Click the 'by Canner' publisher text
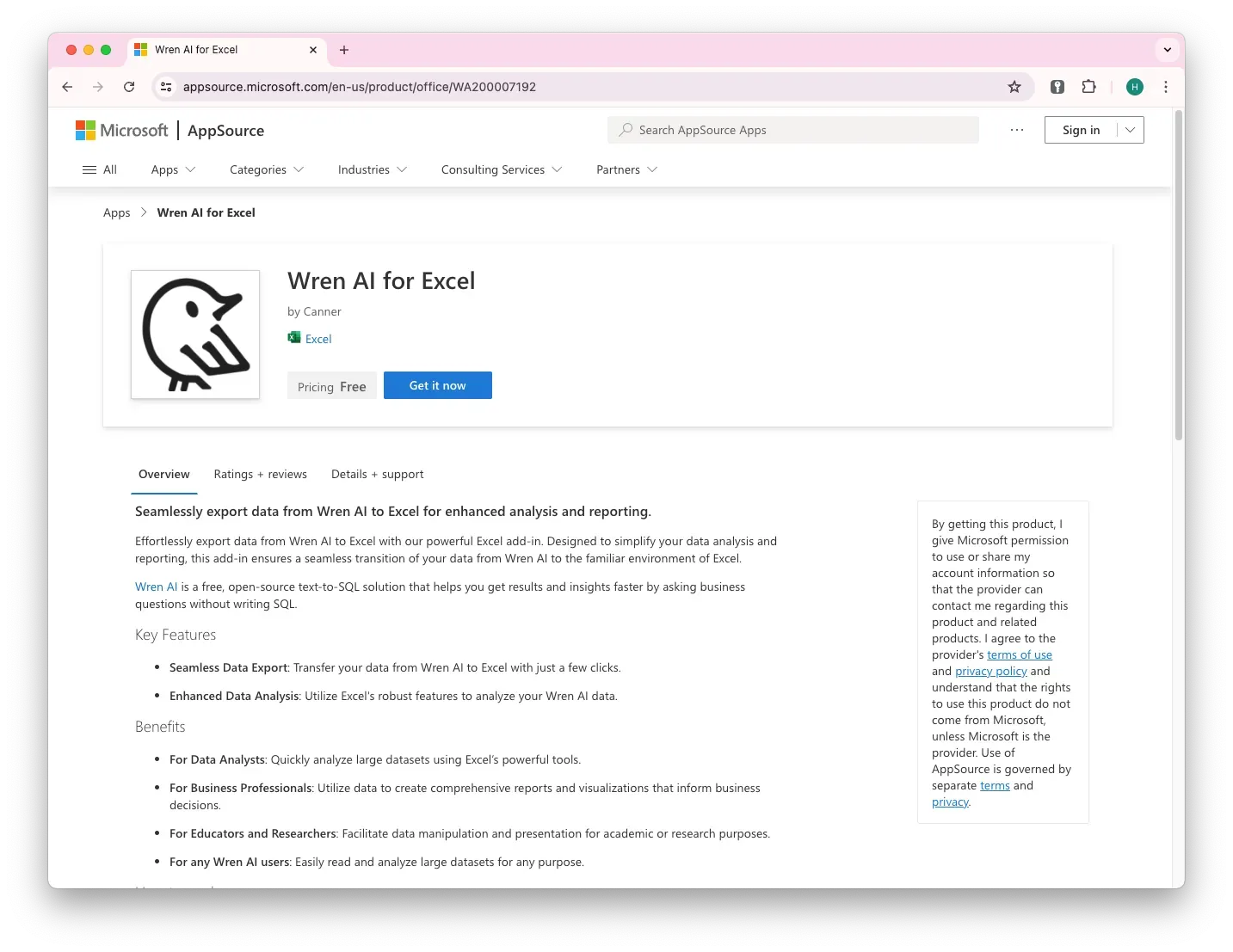This screenshot has height=952, width=1233. (314, 311)
